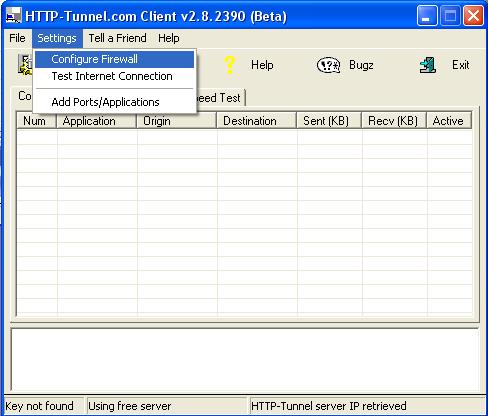
Task: Click inside the empty log message box
Action: click(245, 359)
